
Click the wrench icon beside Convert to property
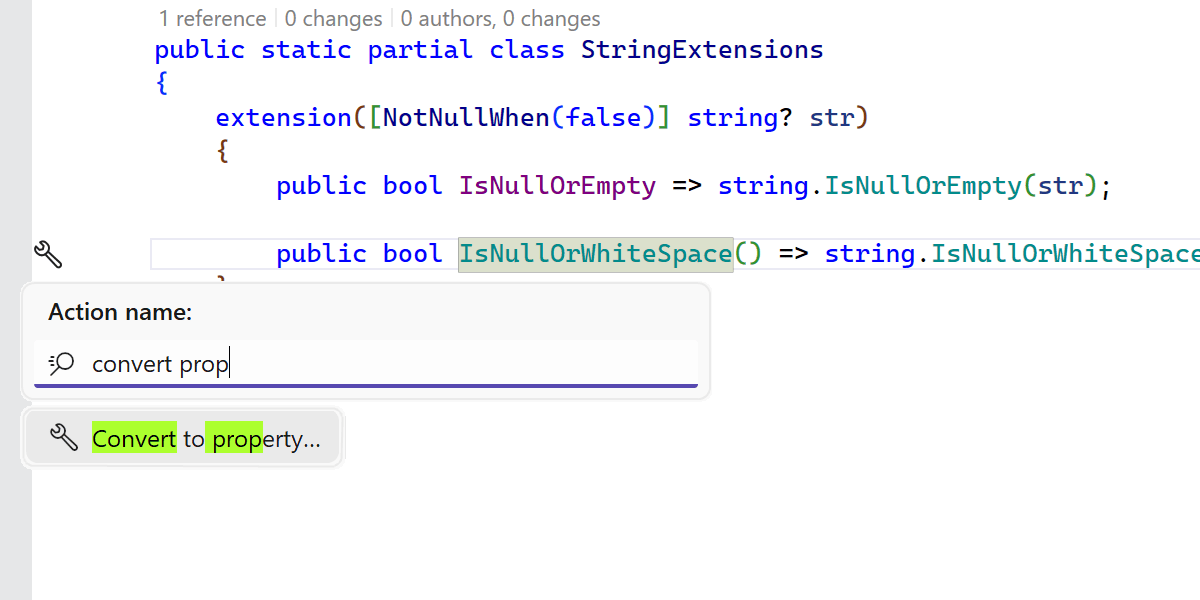click(63, 438)
